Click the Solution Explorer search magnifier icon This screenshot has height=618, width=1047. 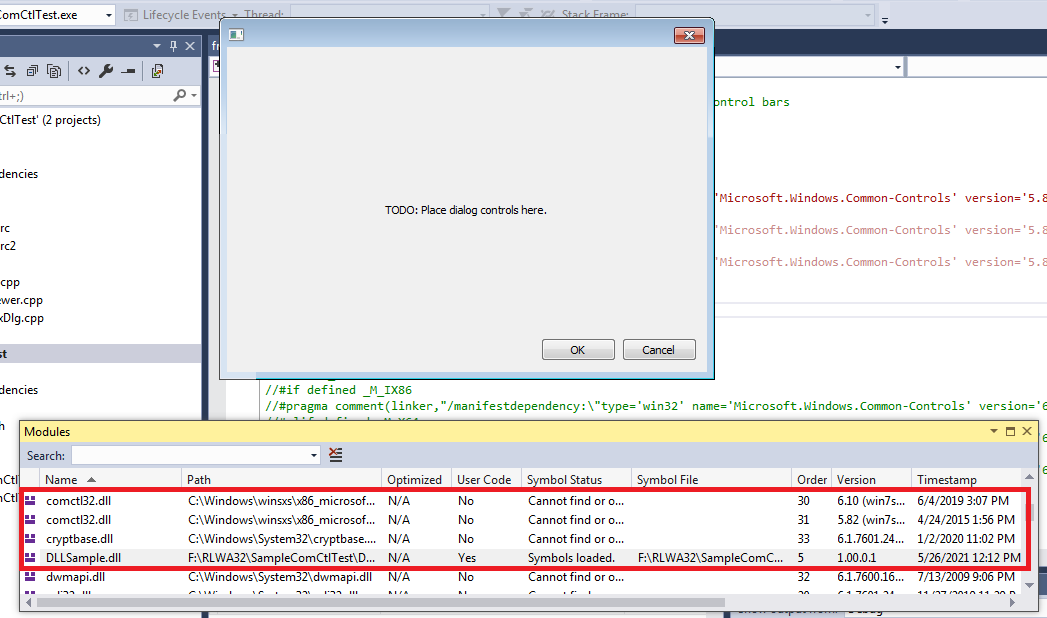[180, 95]
